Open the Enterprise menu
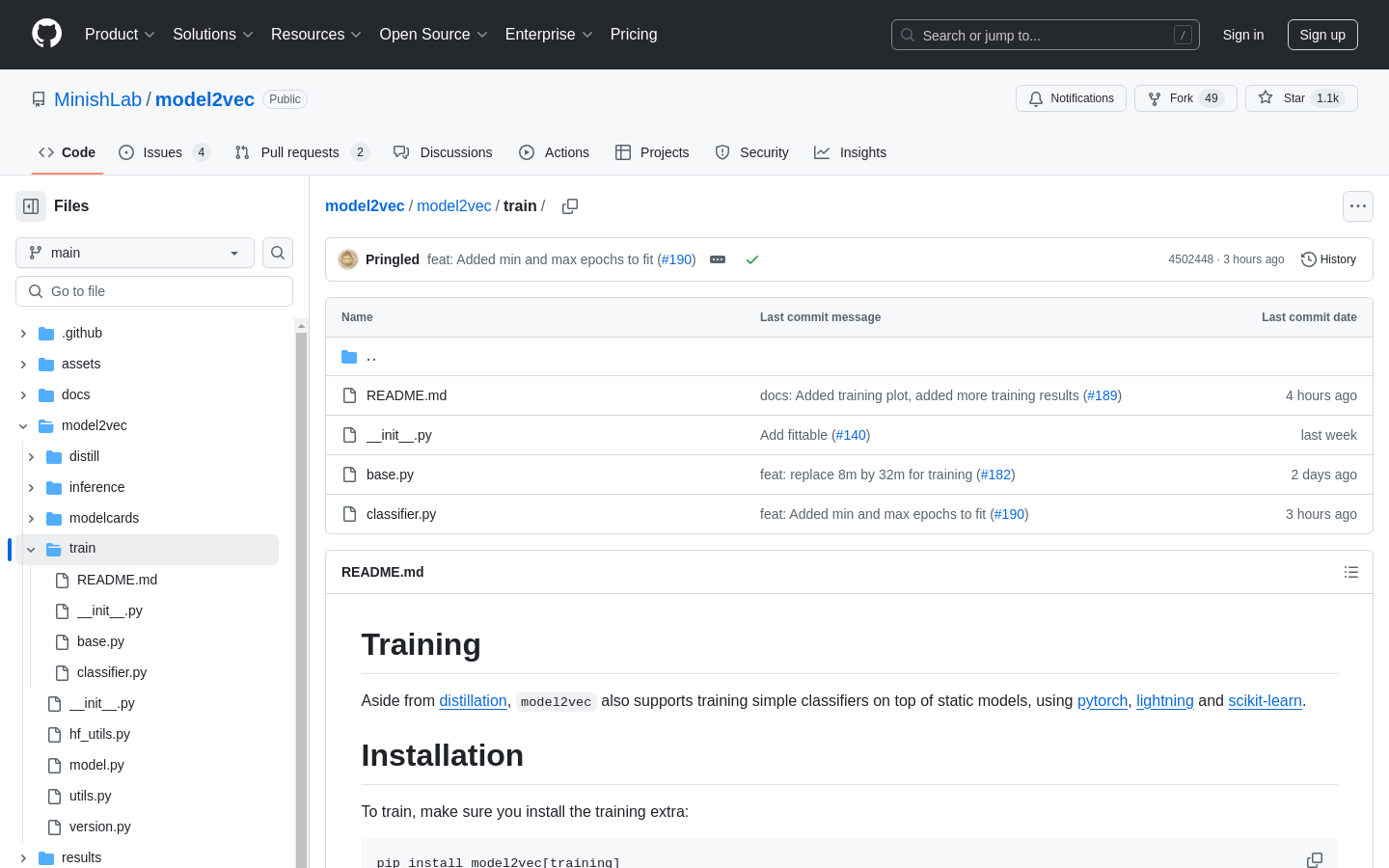The image size is (1389, 868). 548,34
